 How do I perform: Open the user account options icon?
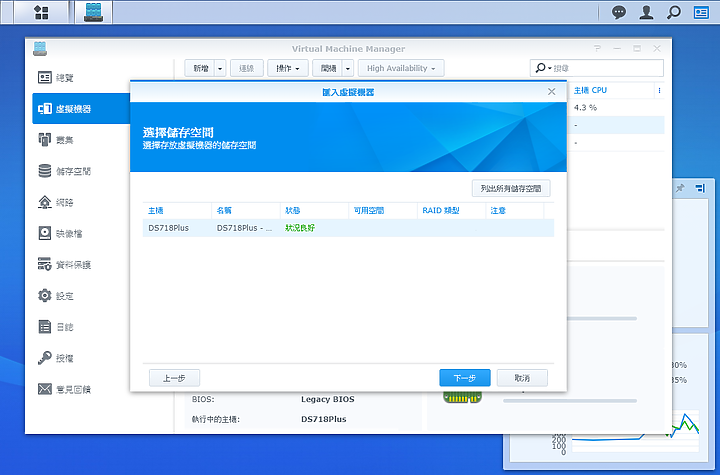646,12
